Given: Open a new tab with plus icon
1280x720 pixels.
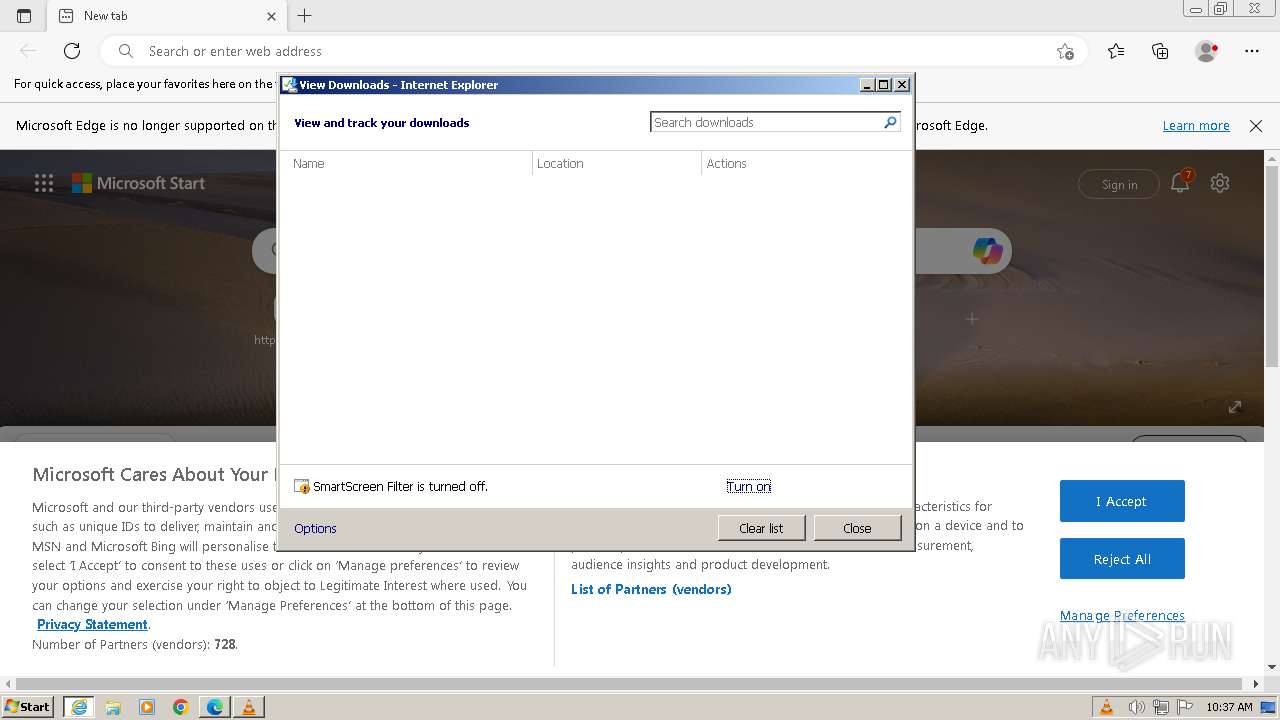Looking at the screenshot, I should point(305,16).
